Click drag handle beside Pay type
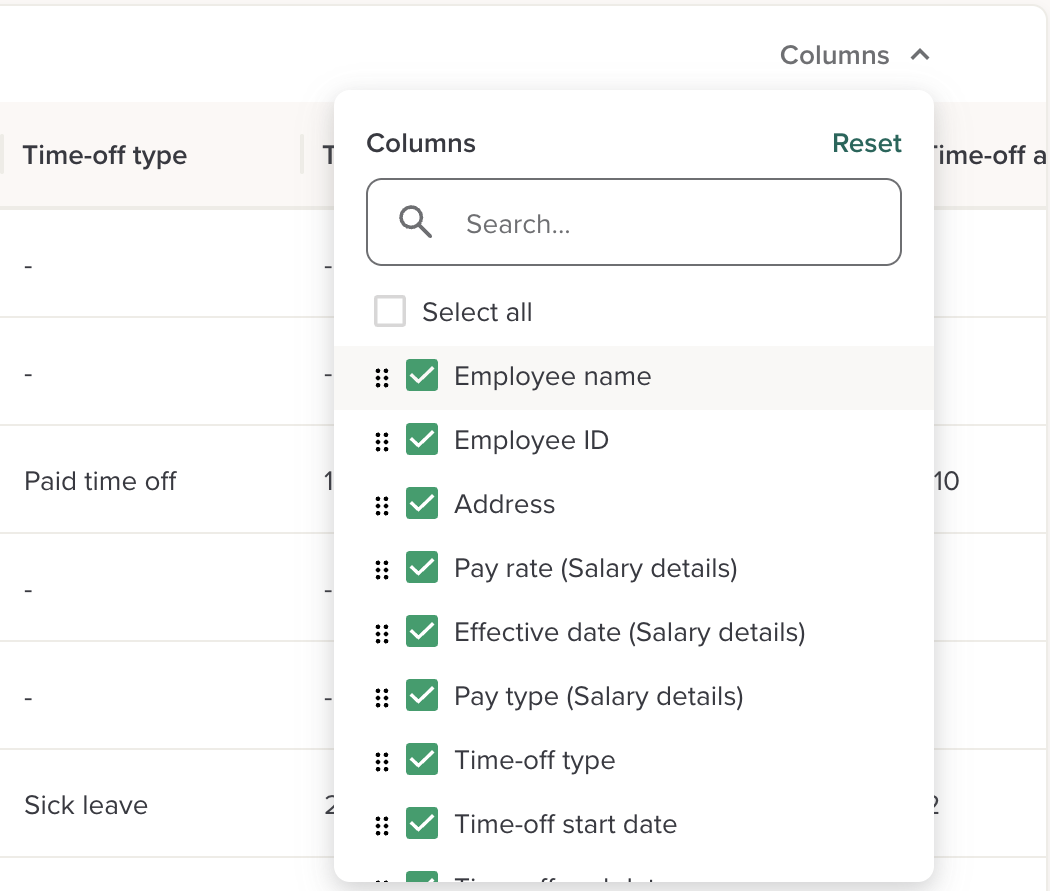This screenshot has width=1050, height=891. 381,697
